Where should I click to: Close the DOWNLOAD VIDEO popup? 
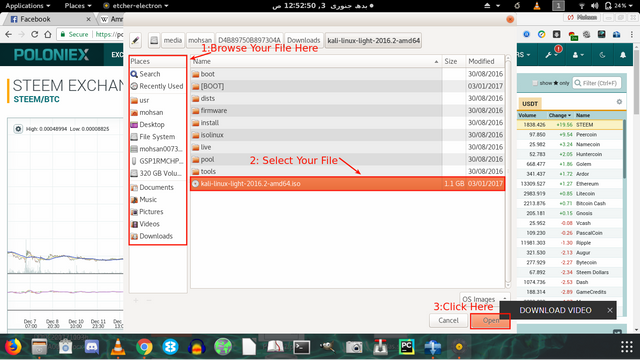point(610,311)
